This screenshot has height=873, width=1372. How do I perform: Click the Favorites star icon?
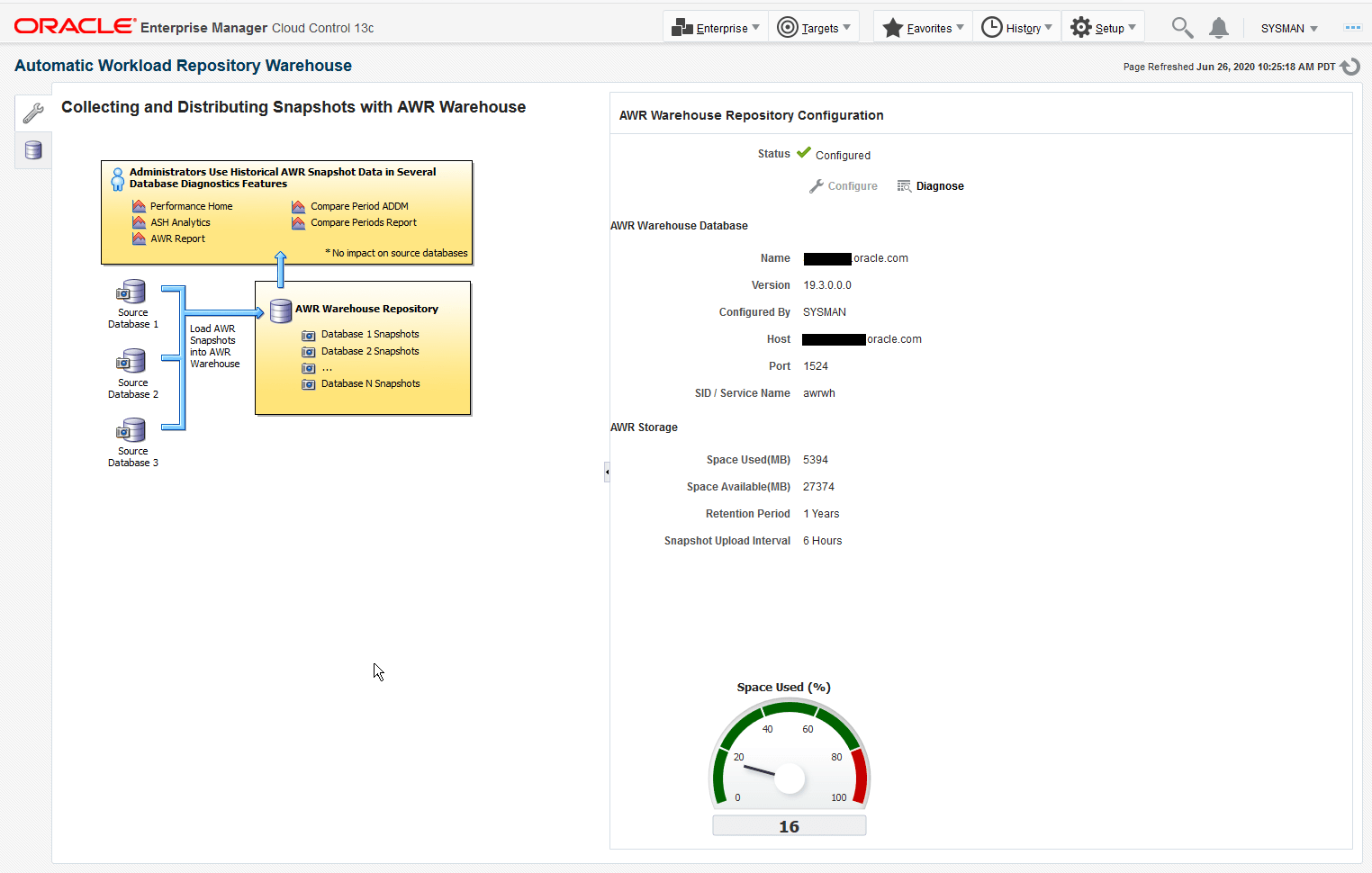893,28
